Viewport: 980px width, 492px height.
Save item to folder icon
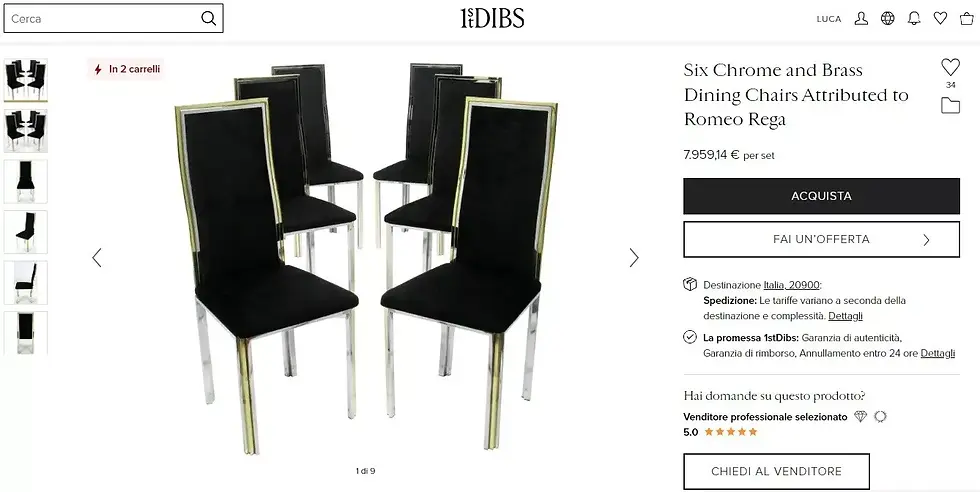pos(951,106)
